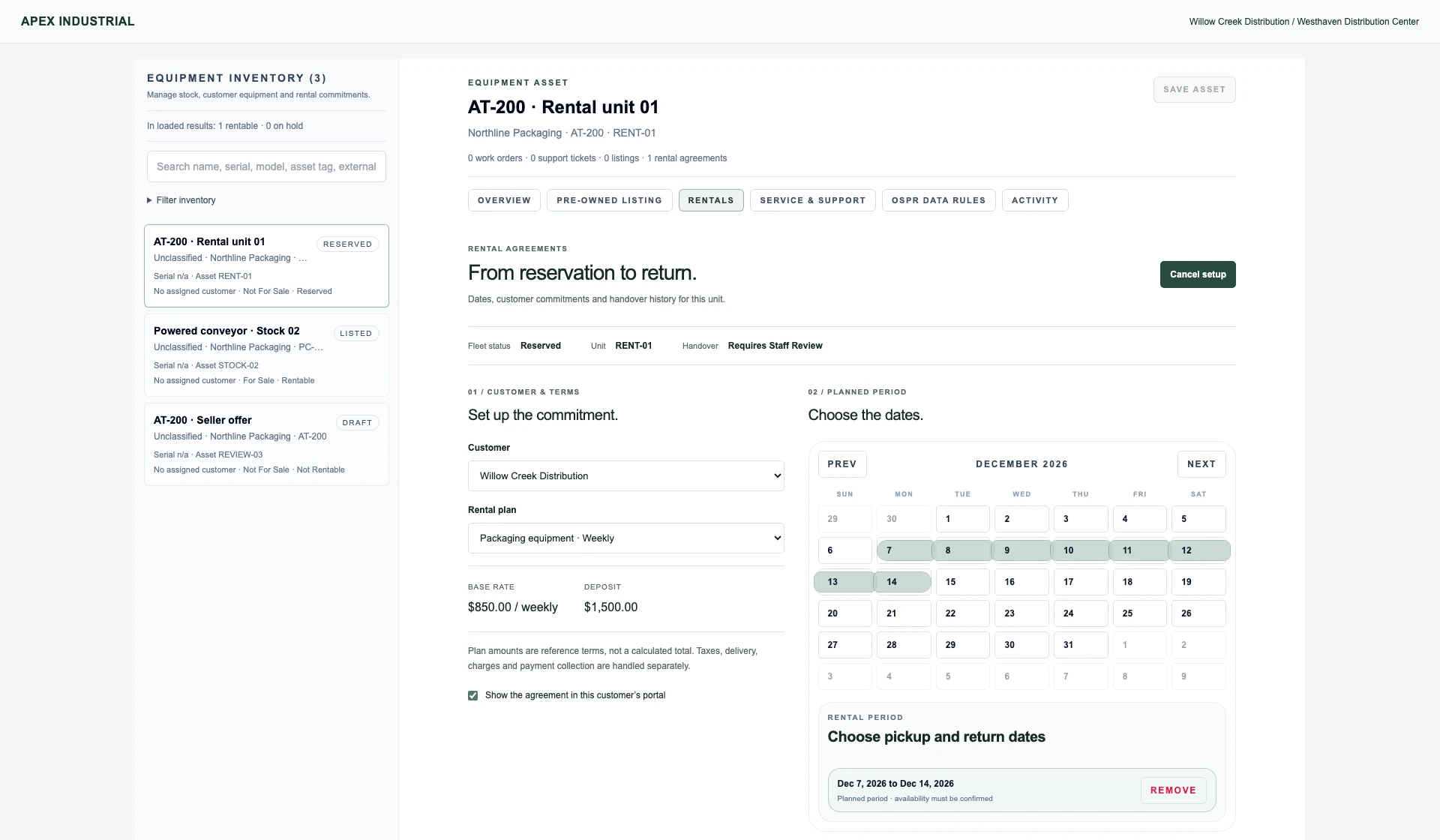Screen dimensions: 1440x840
Task: Click the Cancel setup button
Action: (1198, 274)
